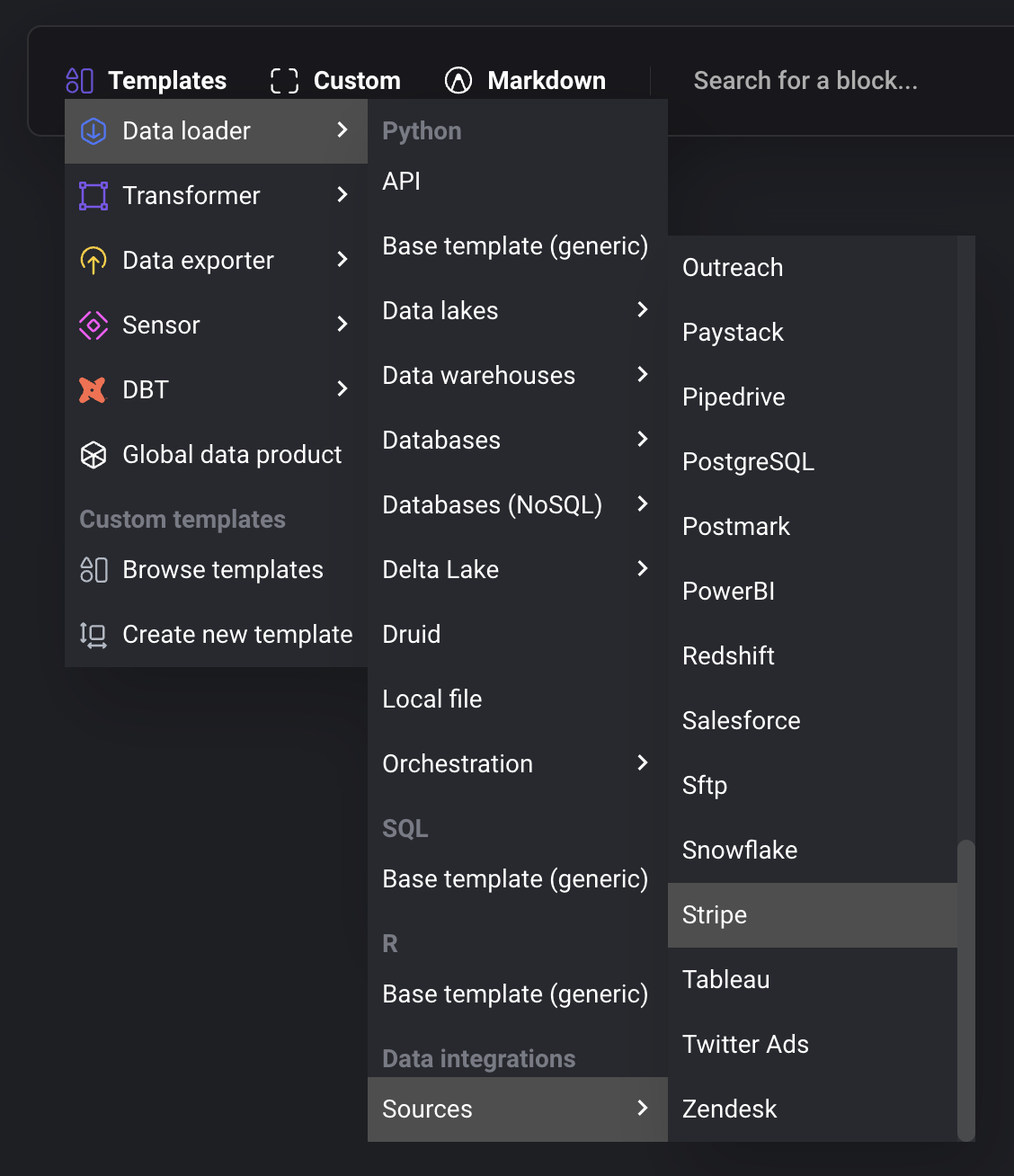Select the Sensor menu item
The image size is (1014, 1176).
(216, 325)
